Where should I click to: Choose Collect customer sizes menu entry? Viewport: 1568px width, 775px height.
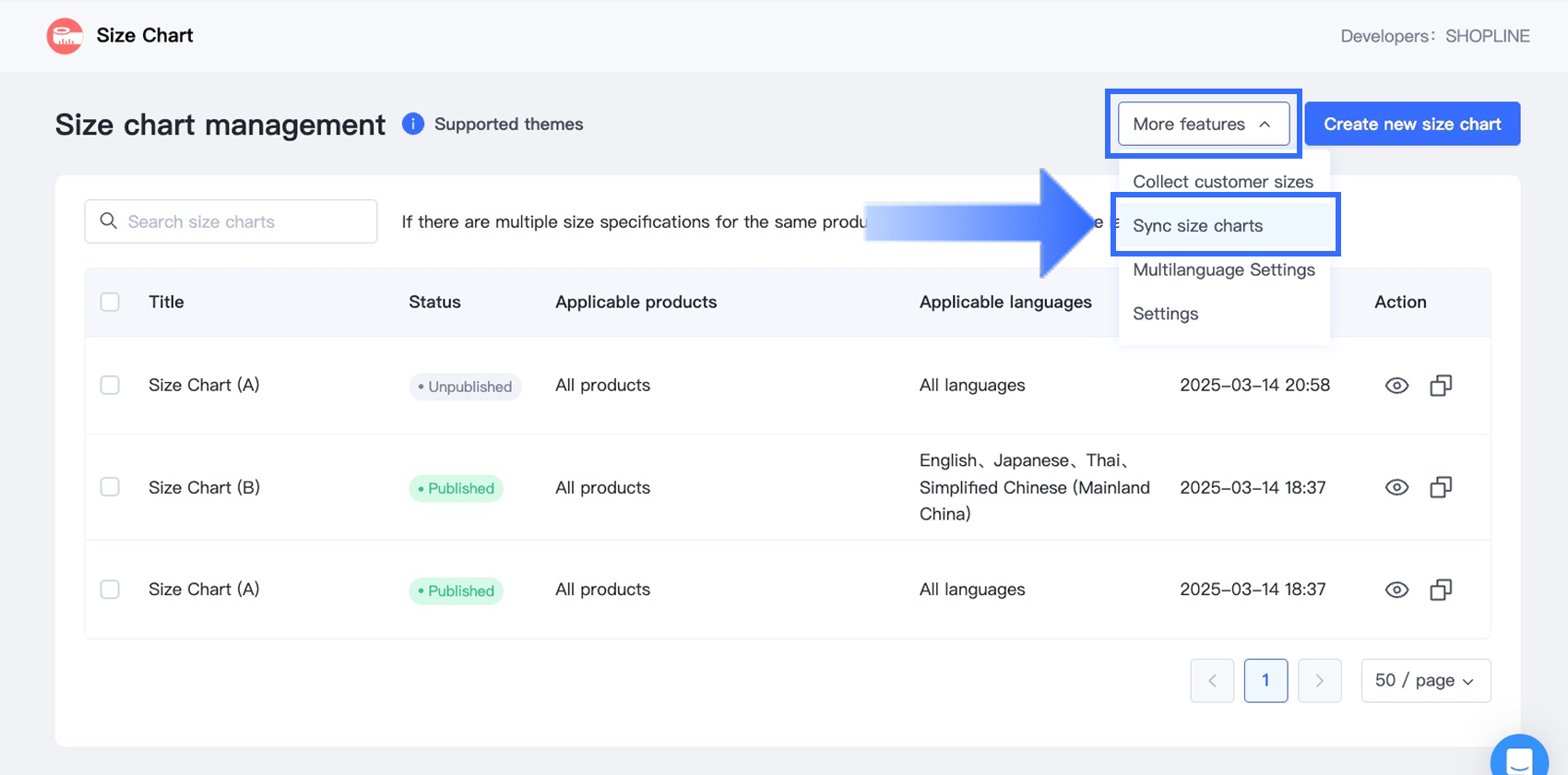pos(1222,182)
